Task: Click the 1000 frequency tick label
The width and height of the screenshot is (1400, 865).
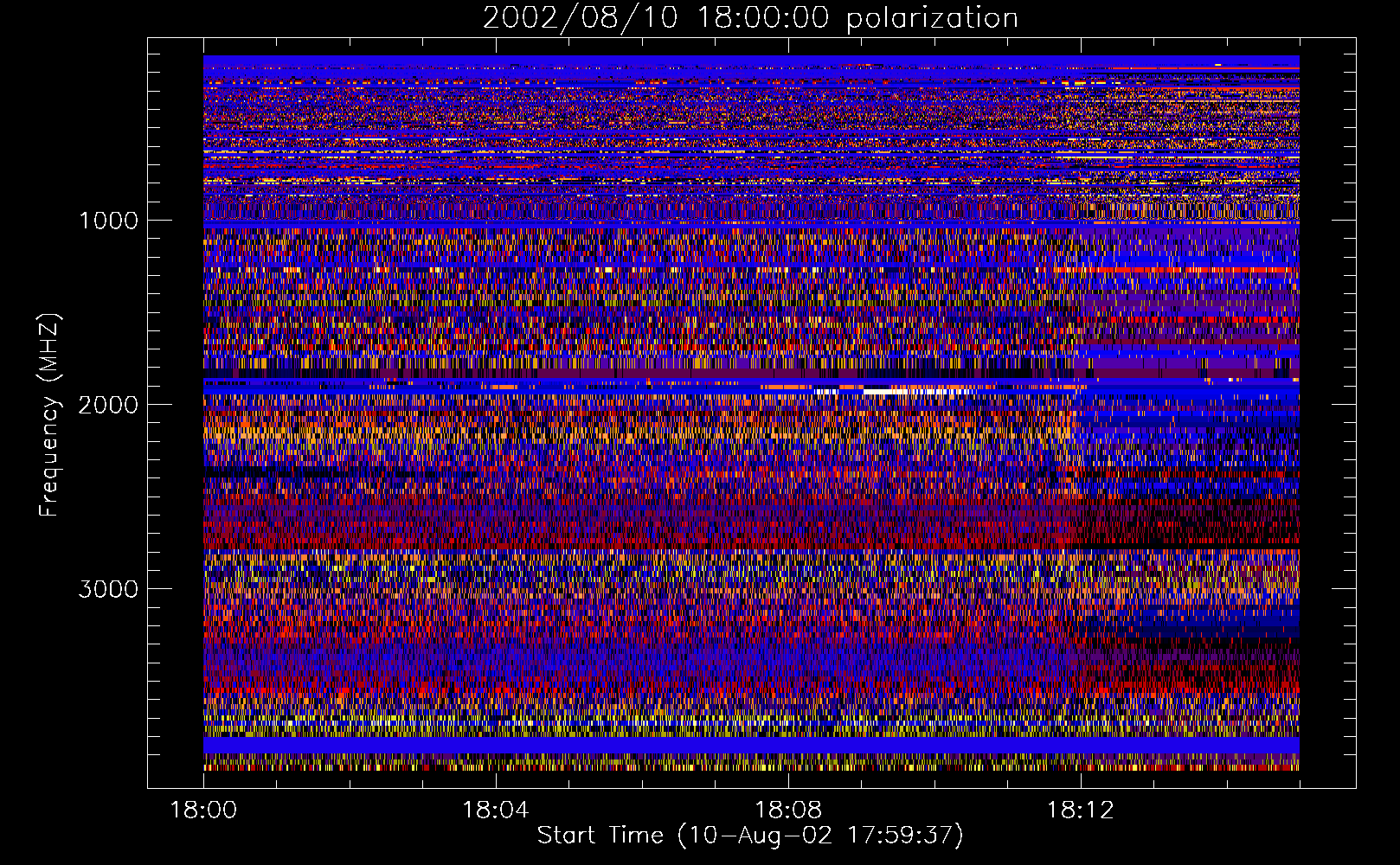Action: pyautogui.click(x=108, y=221)
